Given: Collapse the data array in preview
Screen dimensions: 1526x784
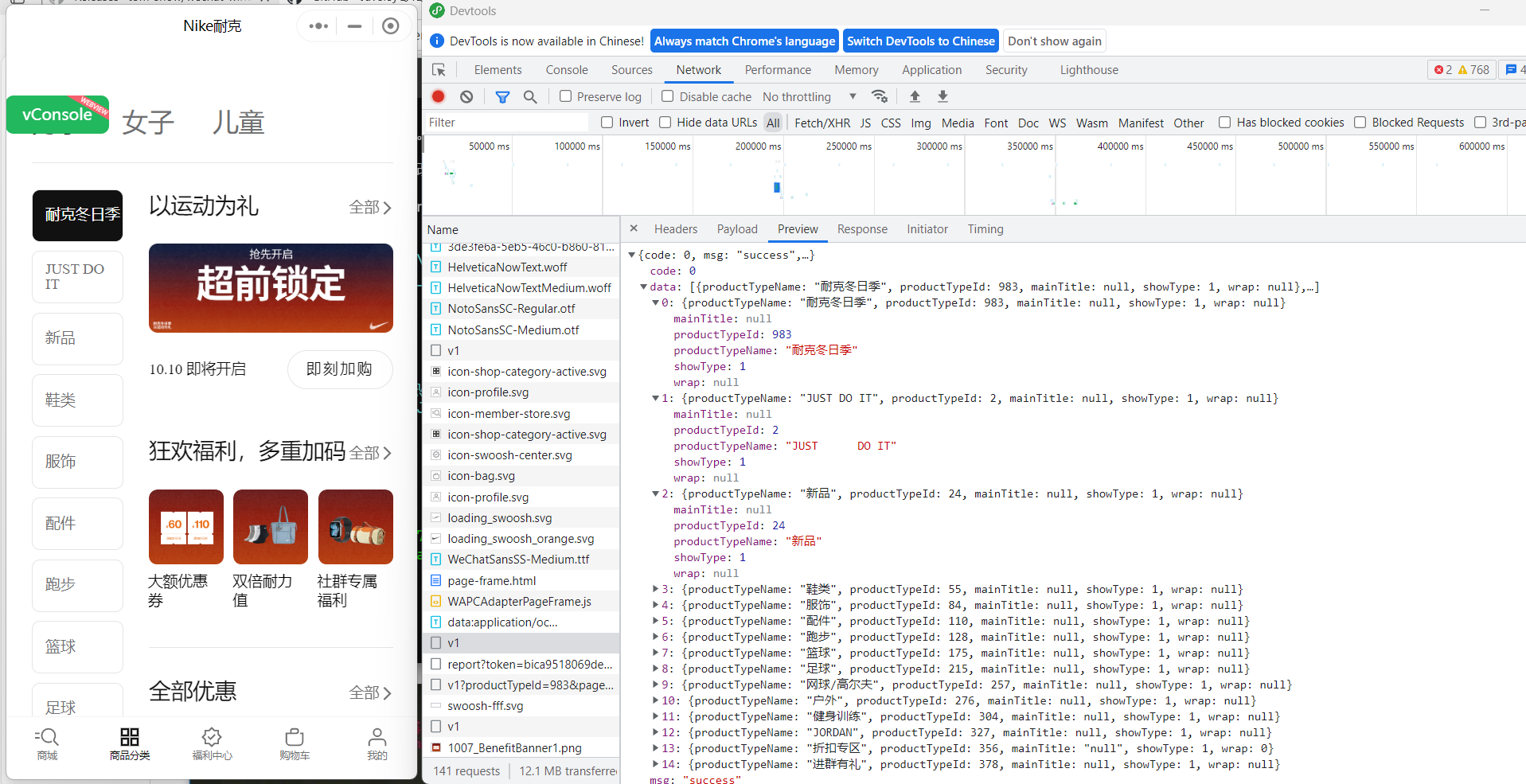Looking at the screenshot, I should (x=643, y=287).
